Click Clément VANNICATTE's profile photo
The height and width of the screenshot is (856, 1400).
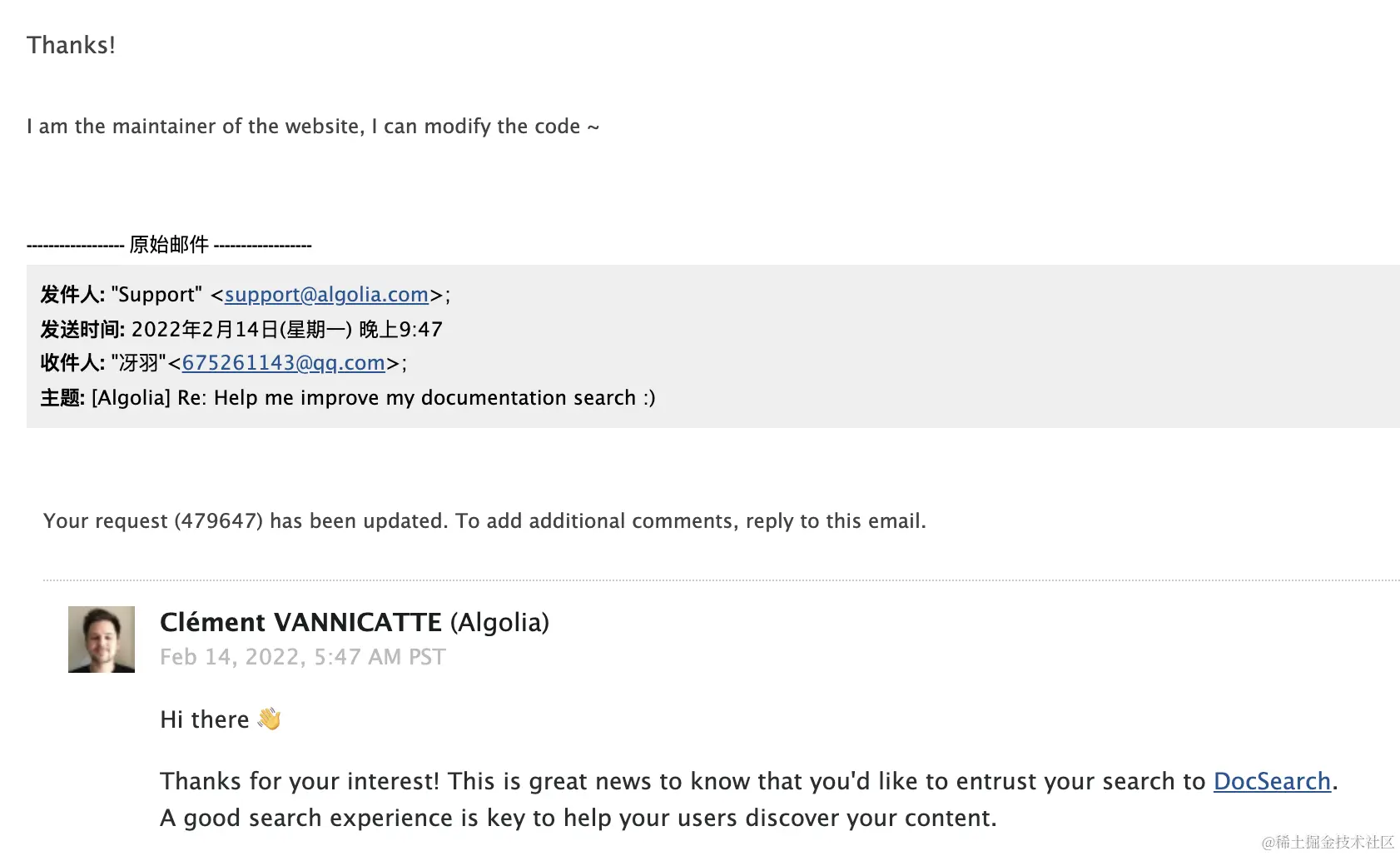102,640
